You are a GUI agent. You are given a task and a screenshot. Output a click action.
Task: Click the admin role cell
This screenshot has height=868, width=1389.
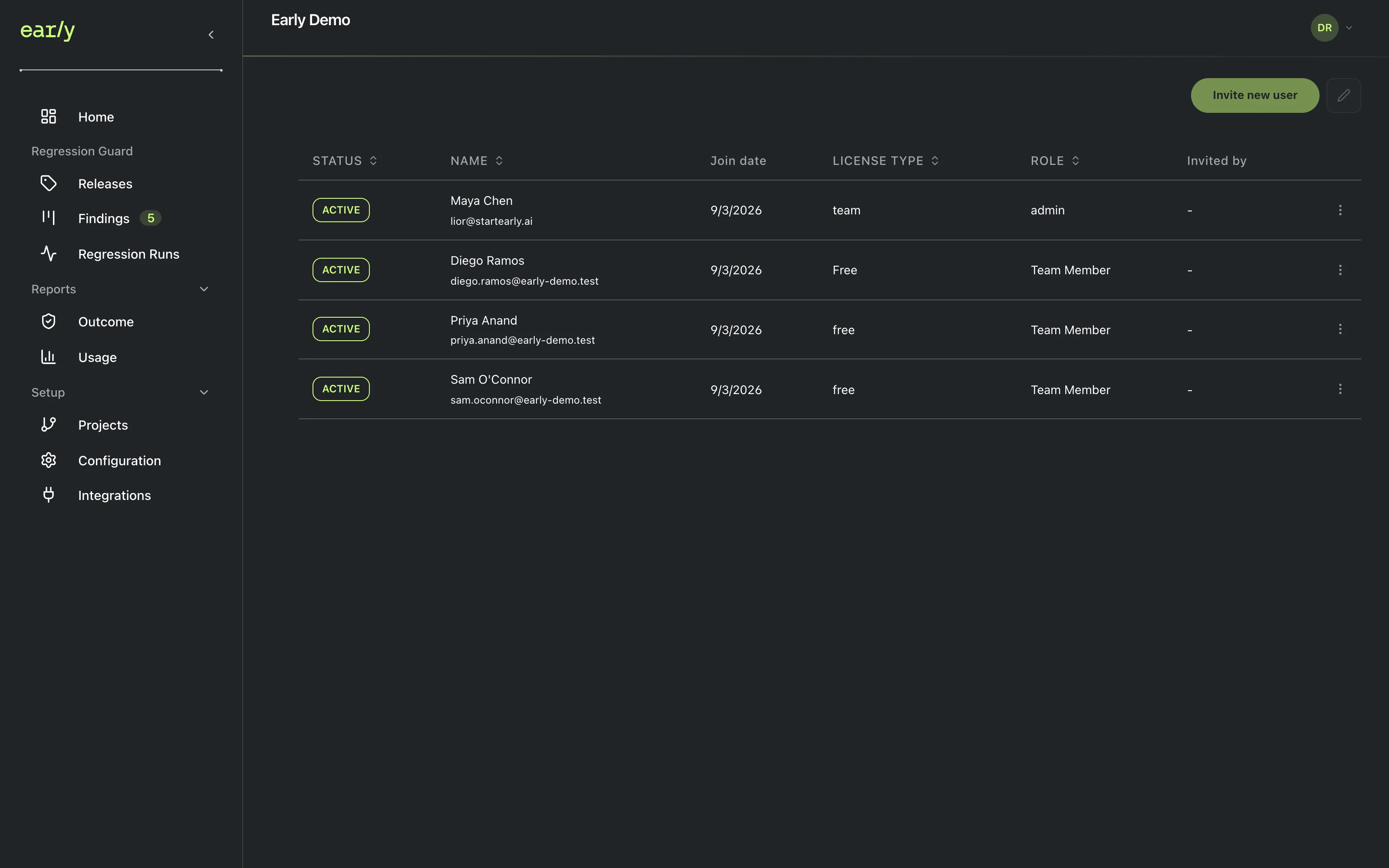point(1047,210)
